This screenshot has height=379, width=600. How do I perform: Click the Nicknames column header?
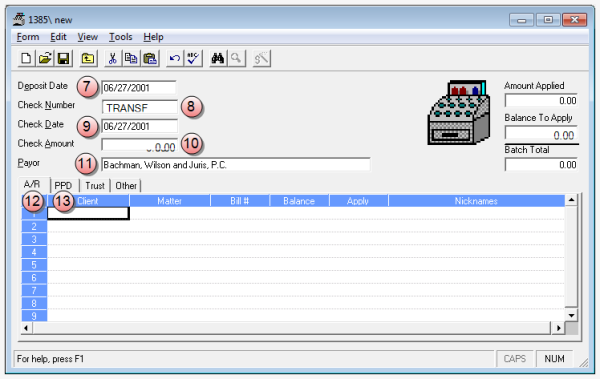click(476, 201)
